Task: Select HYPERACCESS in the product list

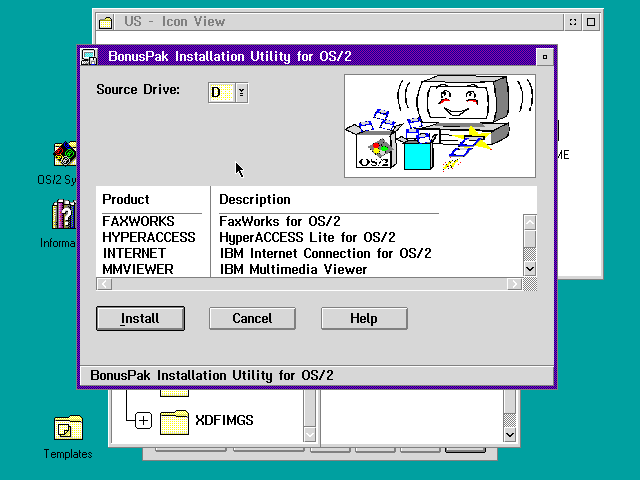Action: (149, 237)
